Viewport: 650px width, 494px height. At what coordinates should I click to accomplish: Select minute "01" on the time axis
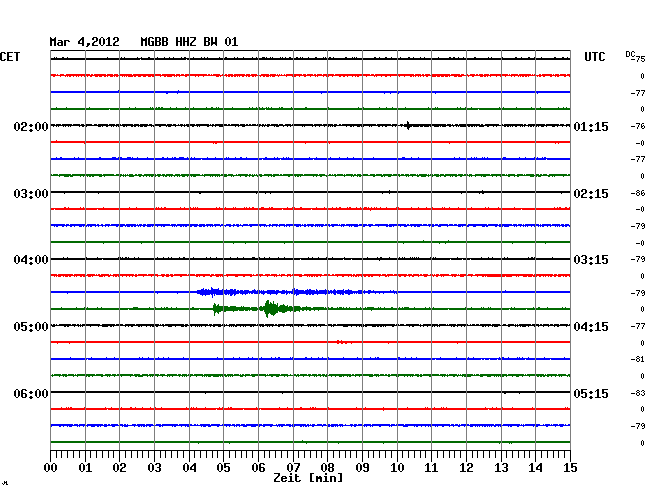pos(85,467)
